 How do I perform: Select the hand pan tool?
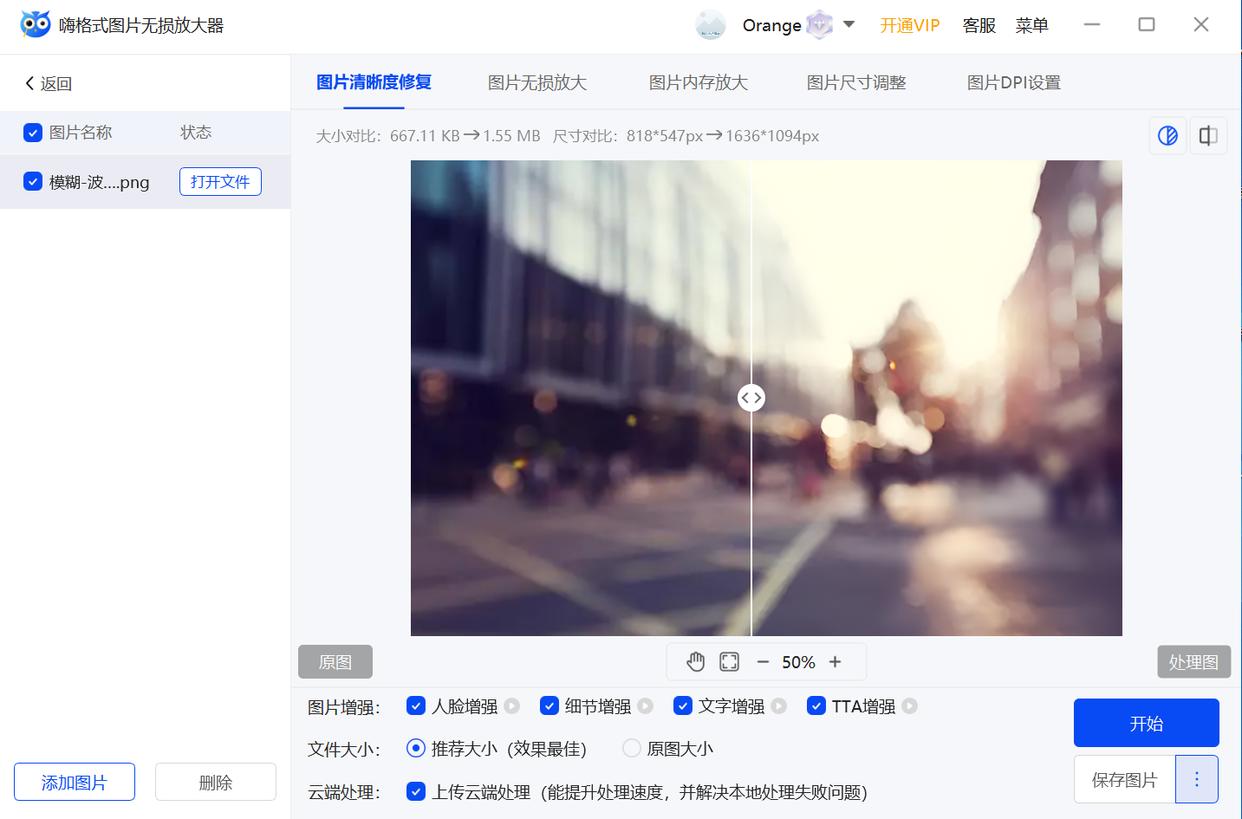(x=696, y=661)
